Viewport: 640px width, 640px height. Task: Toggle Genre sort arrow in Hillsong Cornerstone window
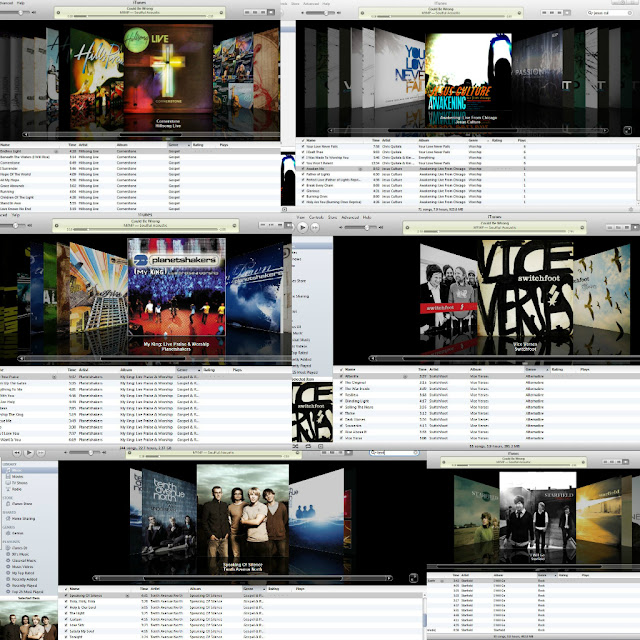[189, 145]
